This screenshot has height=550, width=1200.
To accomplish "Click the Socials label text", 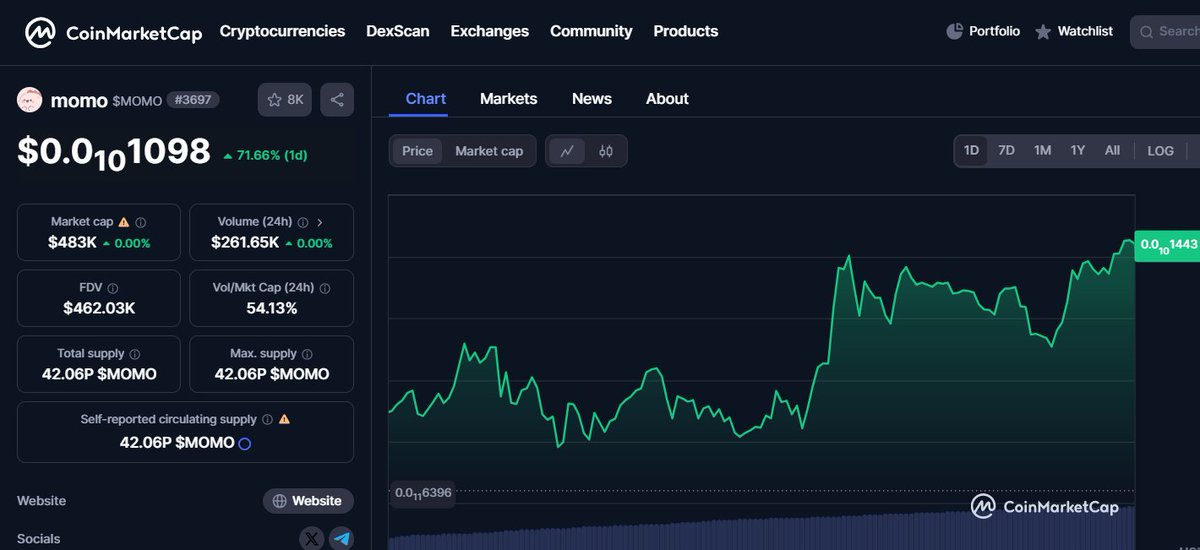I will (39, 539).
